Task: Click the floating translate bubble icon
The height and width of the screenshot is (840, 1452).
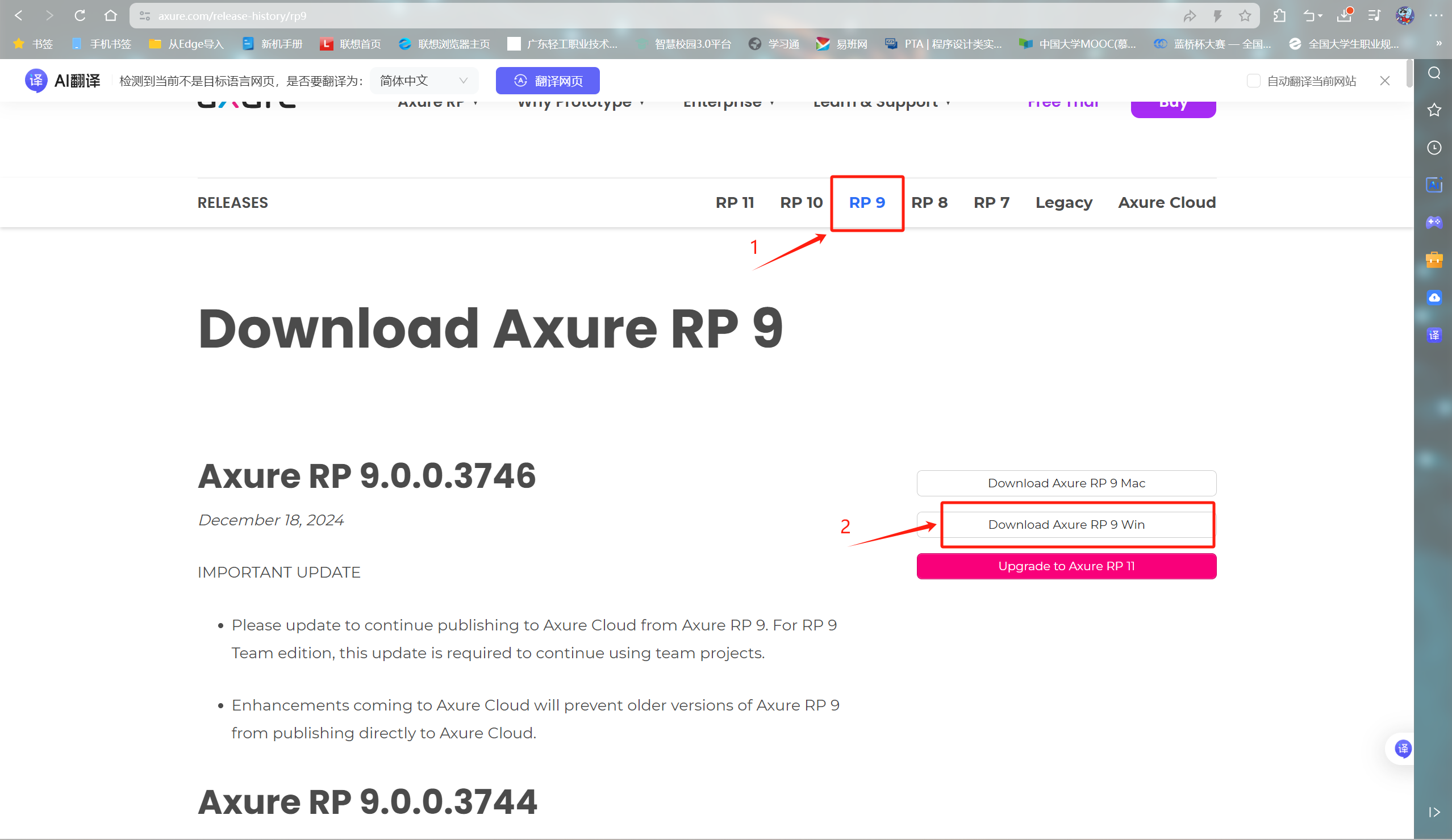Action: (x=1403, y=749)
